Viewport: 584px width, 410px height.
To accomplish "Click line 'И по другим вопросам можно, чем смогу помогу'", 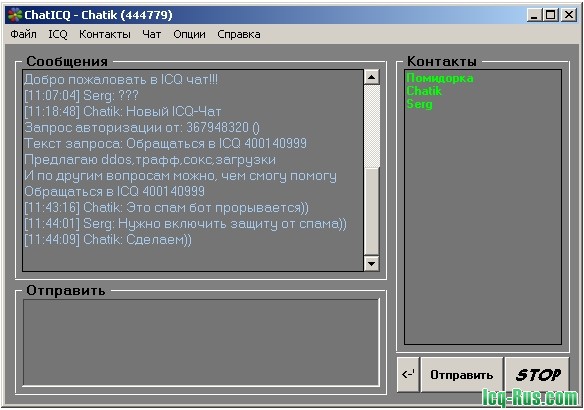I will coord(180,175).
